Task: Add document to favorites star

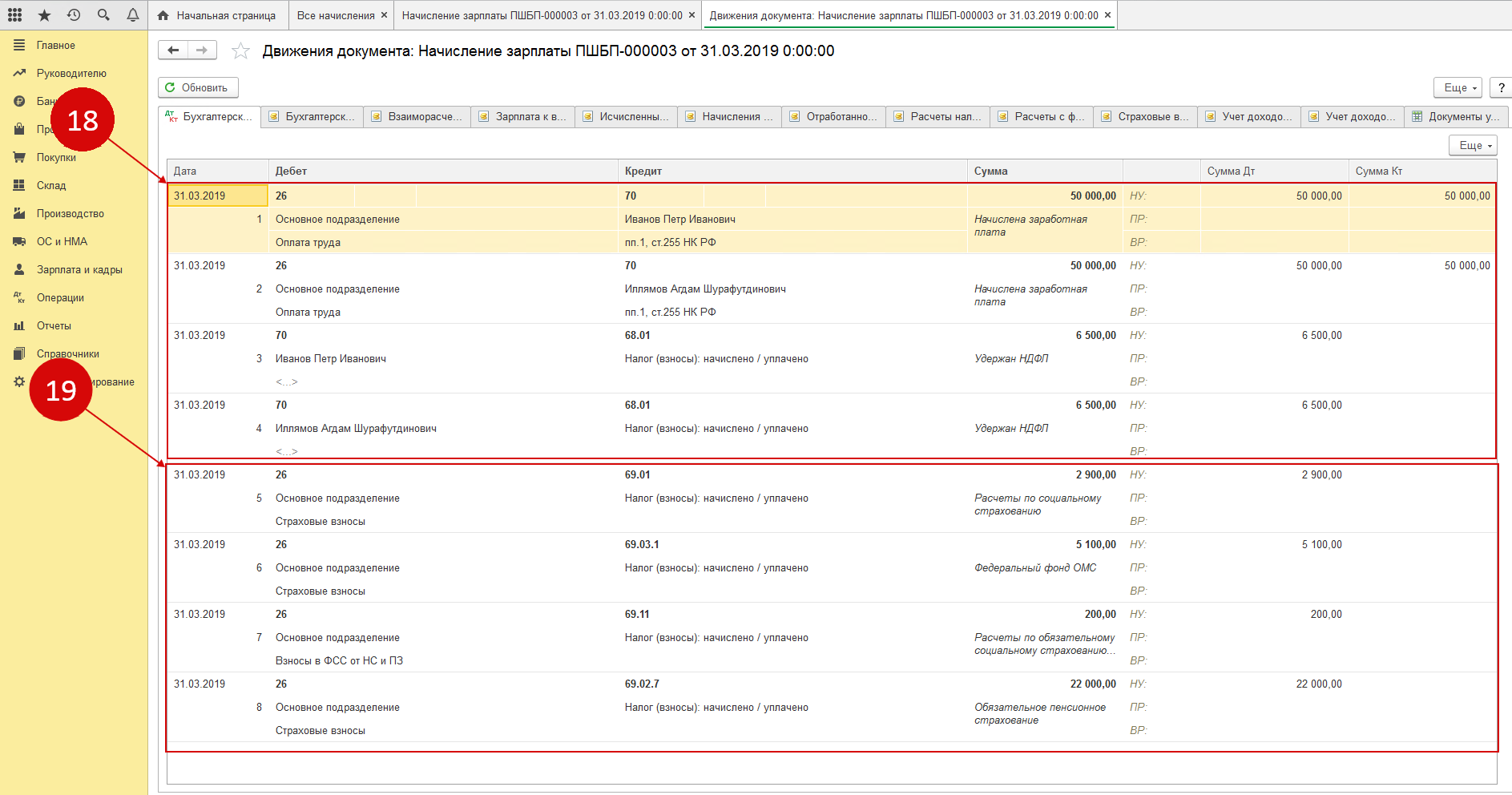Action: [x=240, y=51]
